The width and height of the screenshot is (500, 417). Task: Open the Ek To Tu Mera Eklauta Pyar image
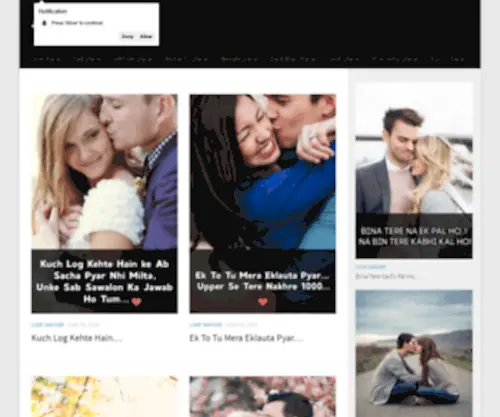(263, 204)
